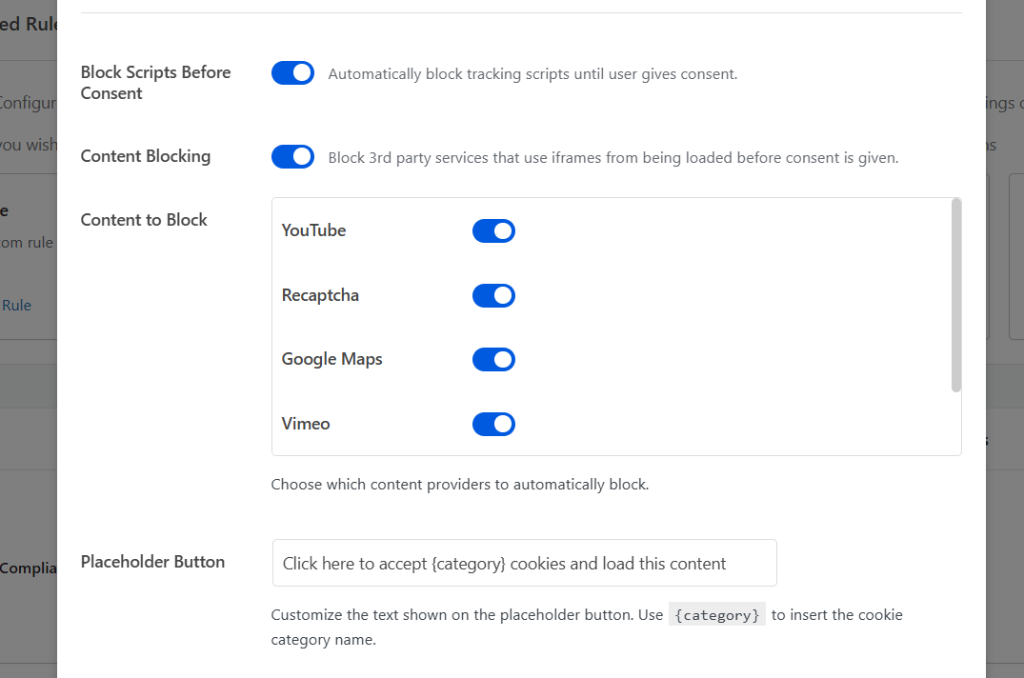Click the Block Scripts Before Consent label
Image resolution: width=1024 pixels, height=678 pixels.
tap(155, 82)
